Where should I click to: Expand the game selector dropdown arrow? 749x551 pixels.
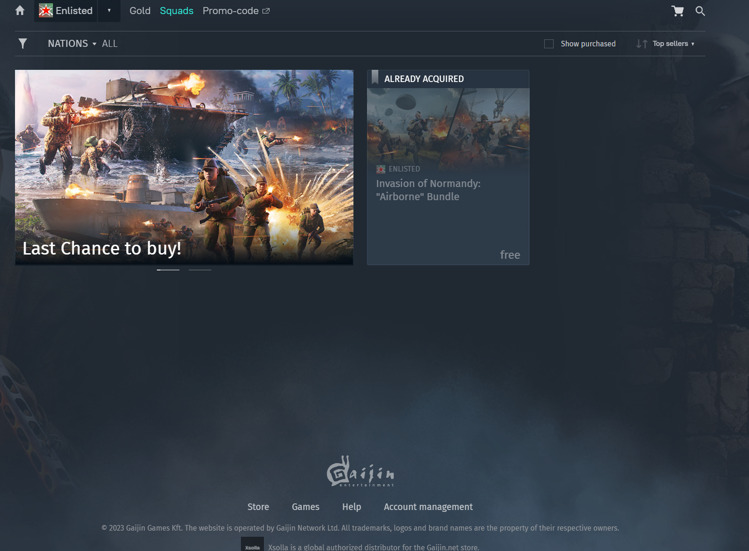click(109, 11)
